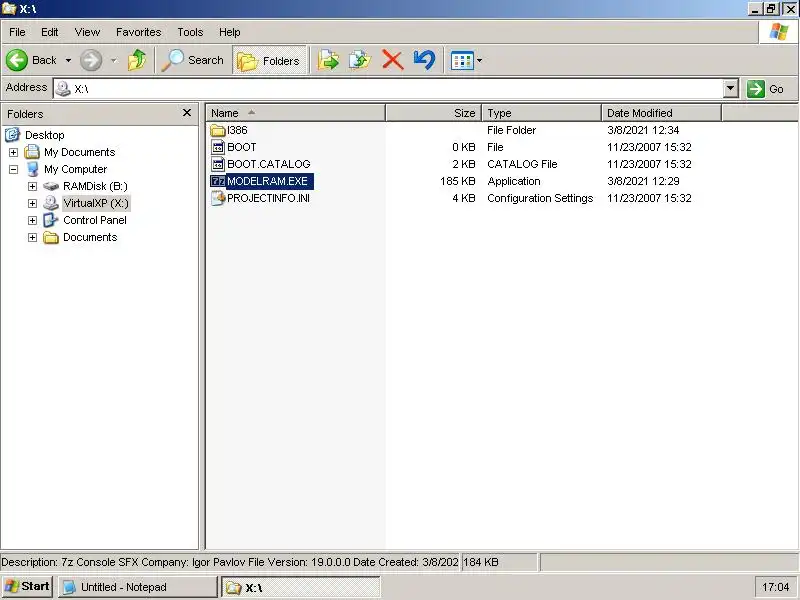800x600 pixels.
Task: Click the Go button
Action: [765, 89]
